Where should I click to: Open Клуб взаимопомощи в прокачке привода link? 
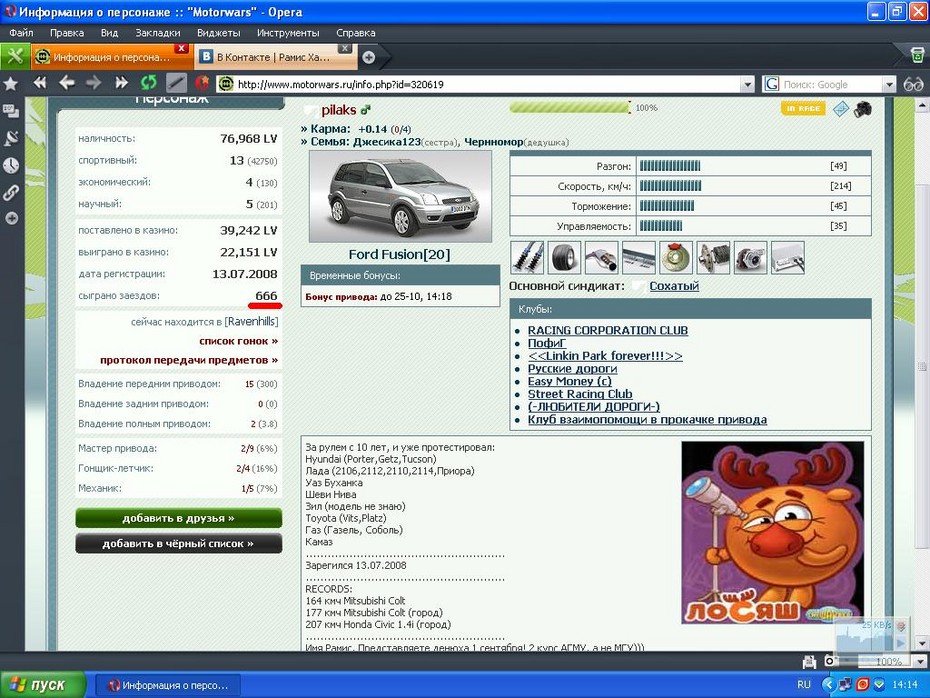[x=647, y=419]
